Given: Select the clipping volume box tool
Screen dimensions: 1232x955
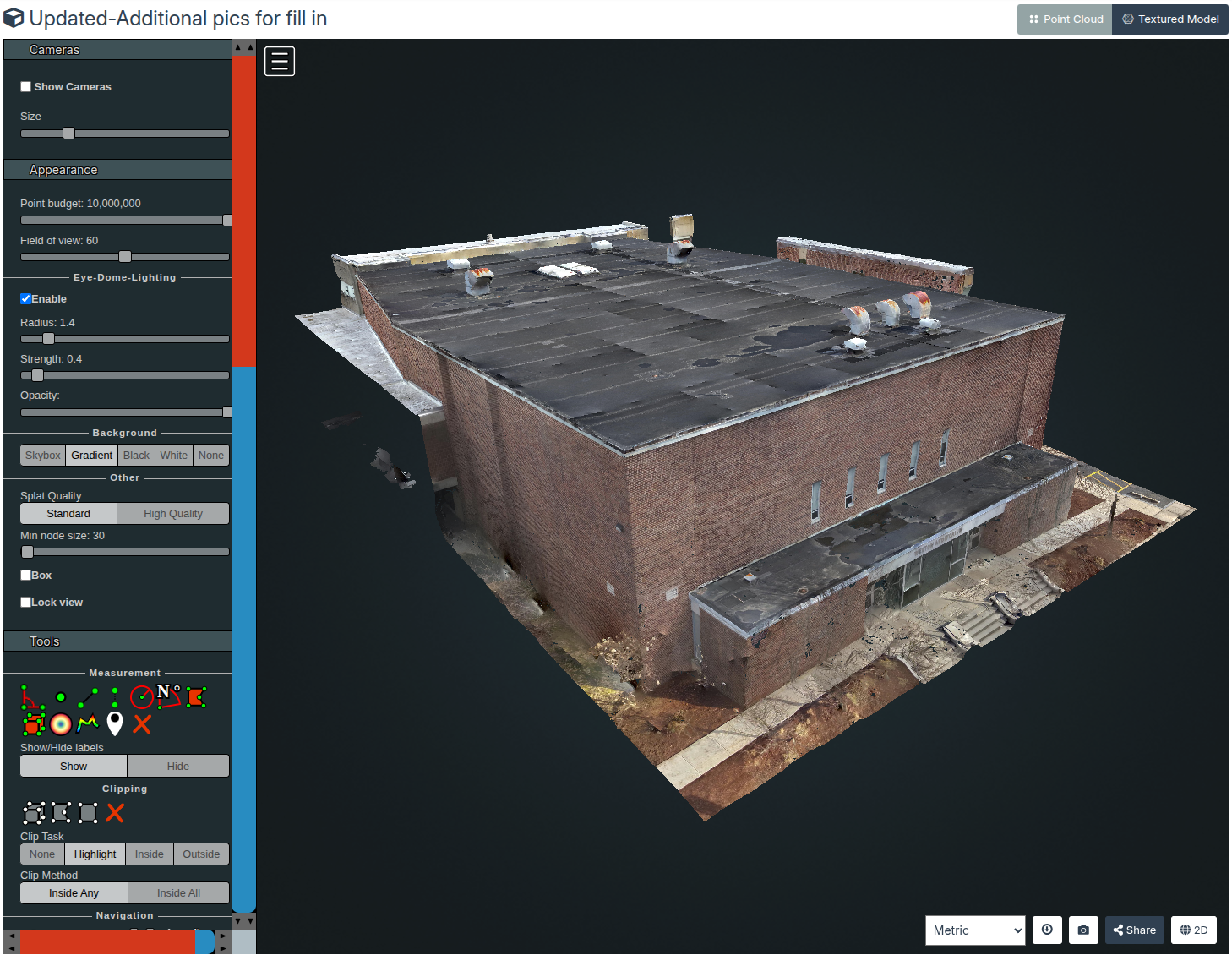Looking at the screenshot, I should click(34, 813).
